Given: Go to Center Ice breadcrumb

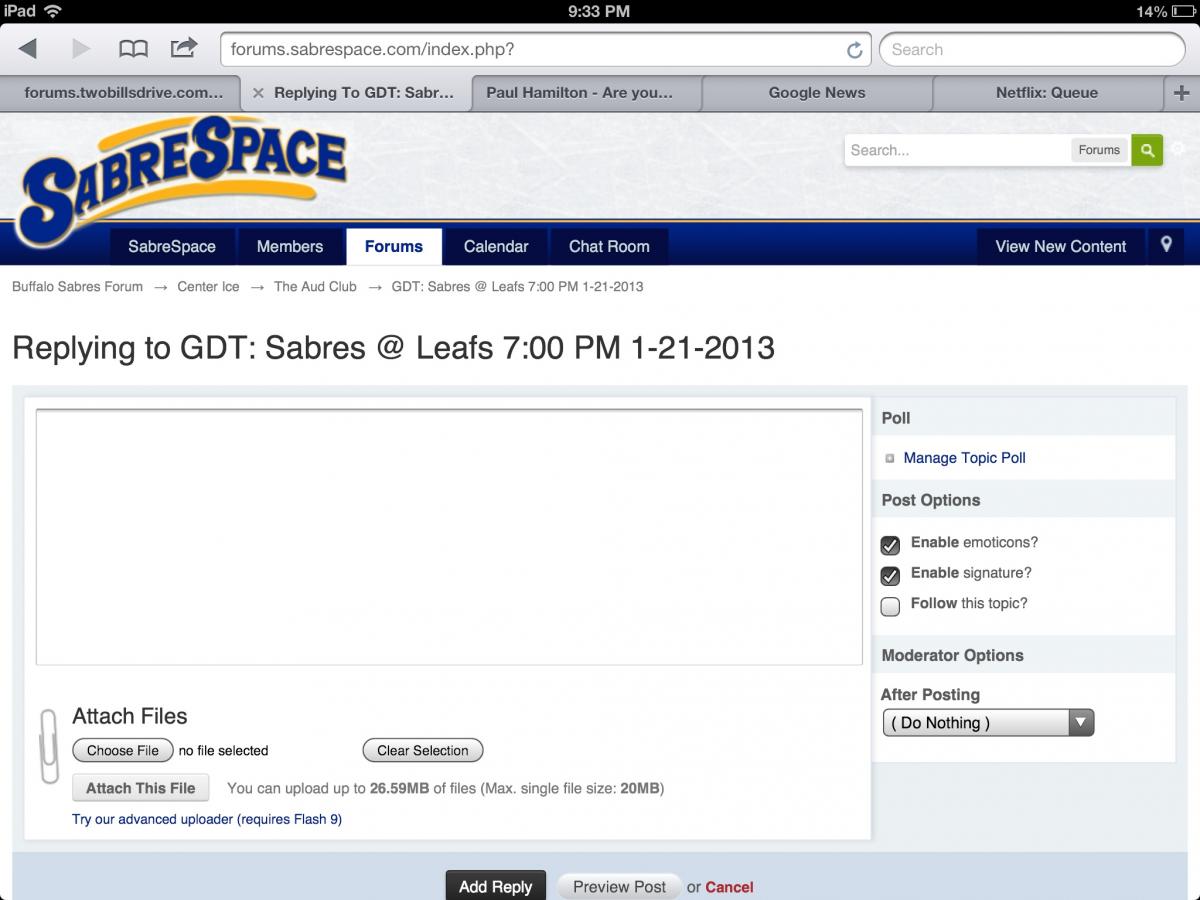Looking at the screenshot, I should coord(208,286).
